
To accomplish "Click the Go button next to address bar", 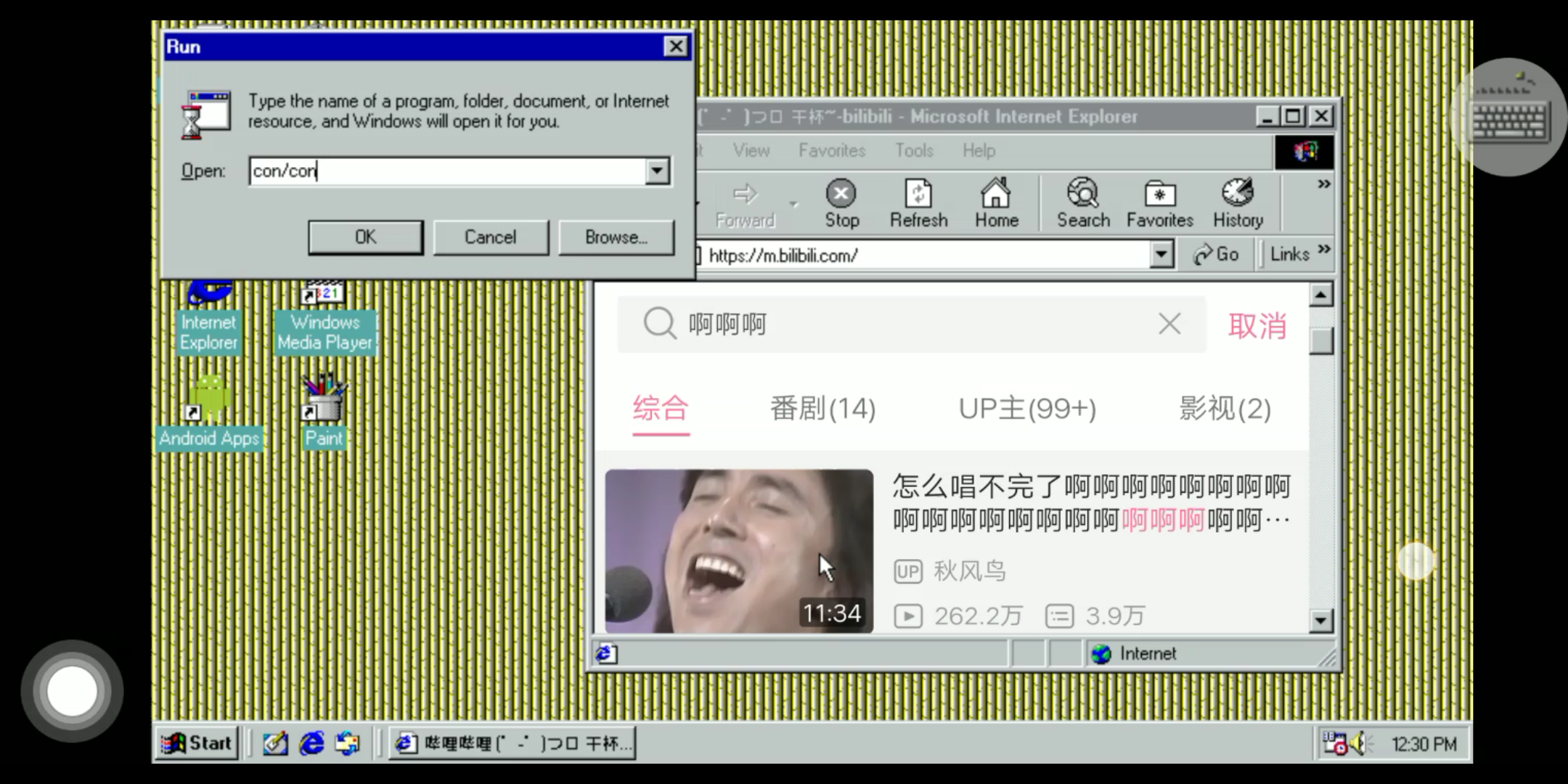I will (x=1217, y=254).
